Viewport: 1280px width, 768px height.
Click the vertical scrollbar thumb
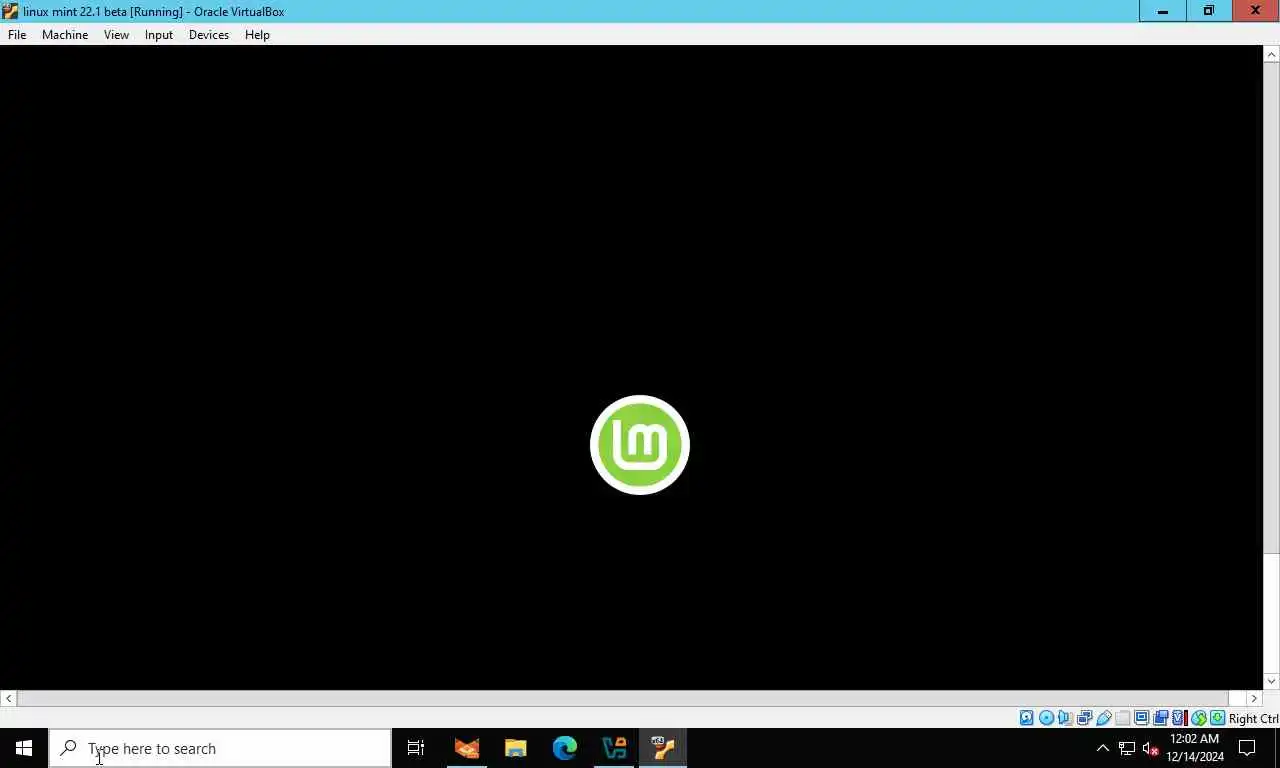[x=1272, y=306]
